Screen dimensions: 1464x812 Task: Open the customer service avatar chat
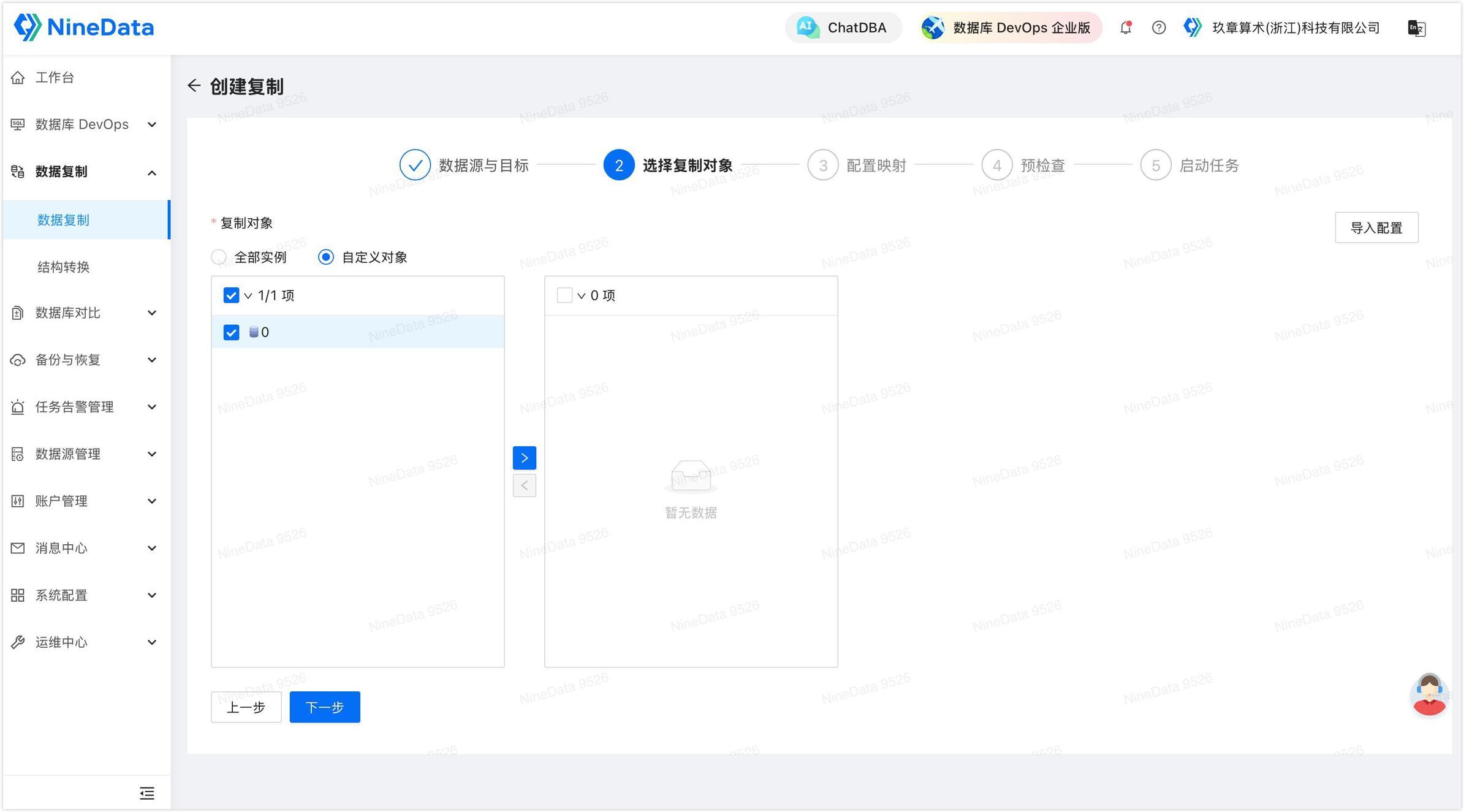pos(1429,694)
